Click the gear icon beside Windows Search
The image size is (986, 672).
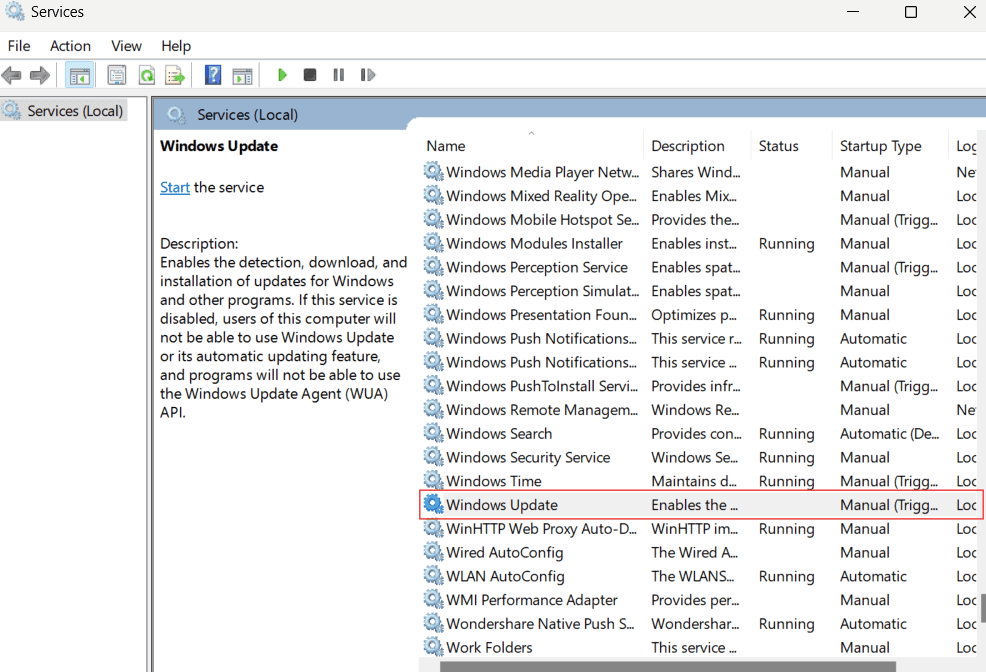click(x=433, y=432)
